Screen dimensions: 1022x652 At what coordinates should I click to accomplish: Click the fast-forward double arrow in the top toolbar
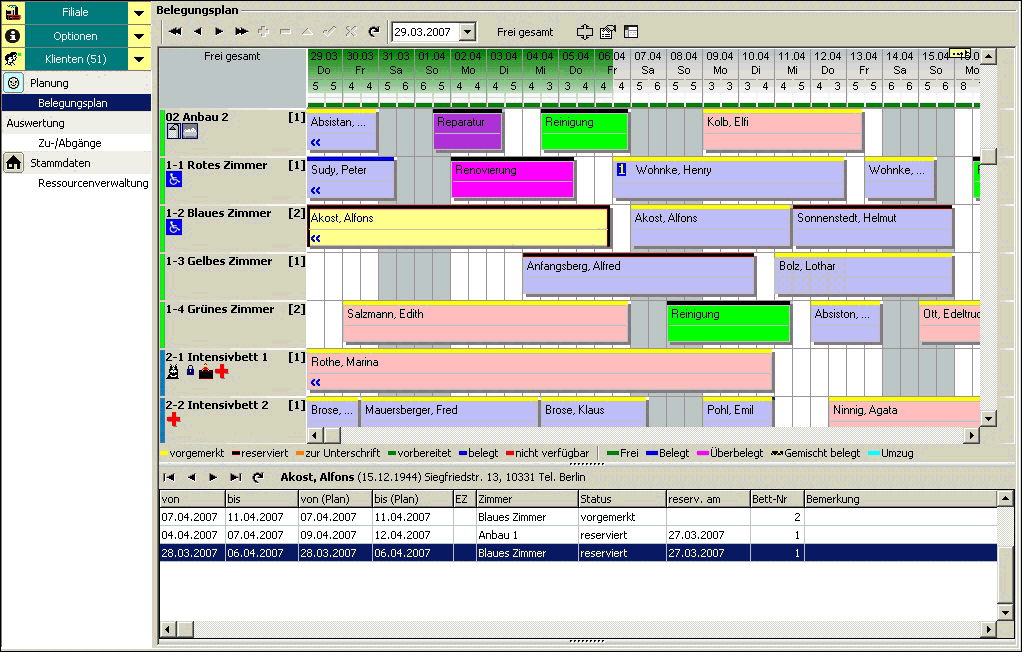241,32
